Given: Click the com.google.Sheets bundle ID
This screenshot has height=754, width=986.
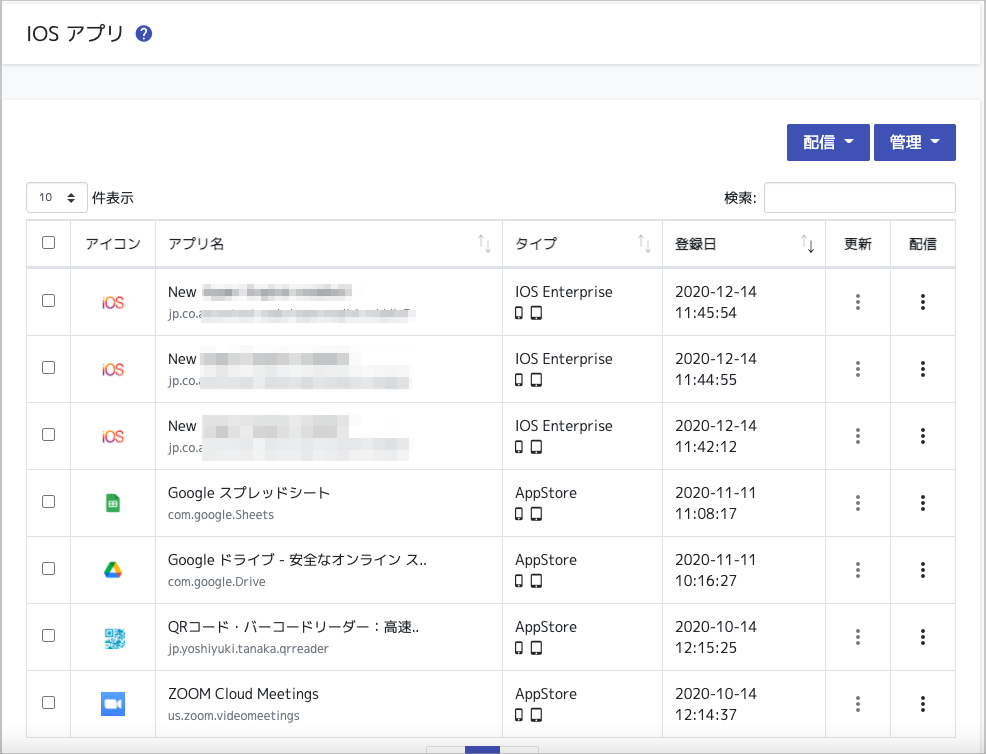Looking at the screenshot, I should tap(221, 515).
